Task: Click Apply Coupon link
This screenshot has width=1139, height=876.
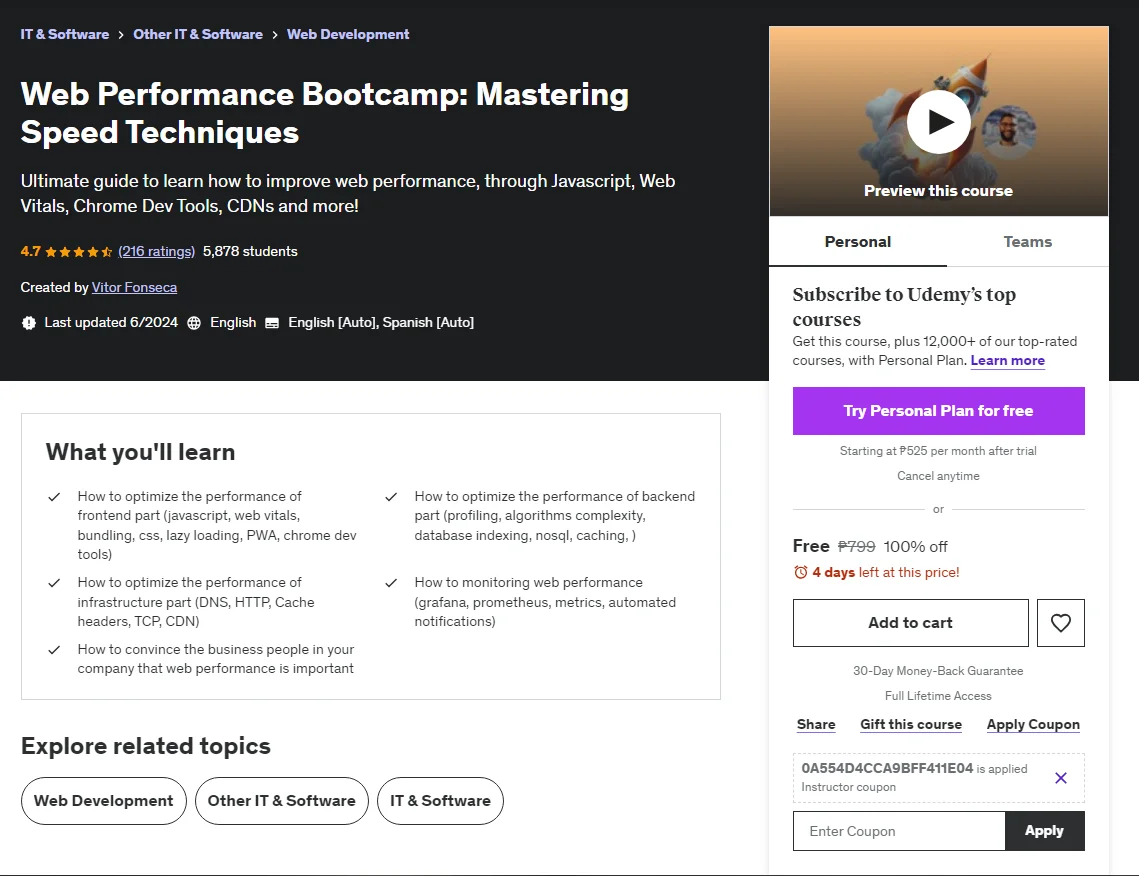Action: 1033,724
